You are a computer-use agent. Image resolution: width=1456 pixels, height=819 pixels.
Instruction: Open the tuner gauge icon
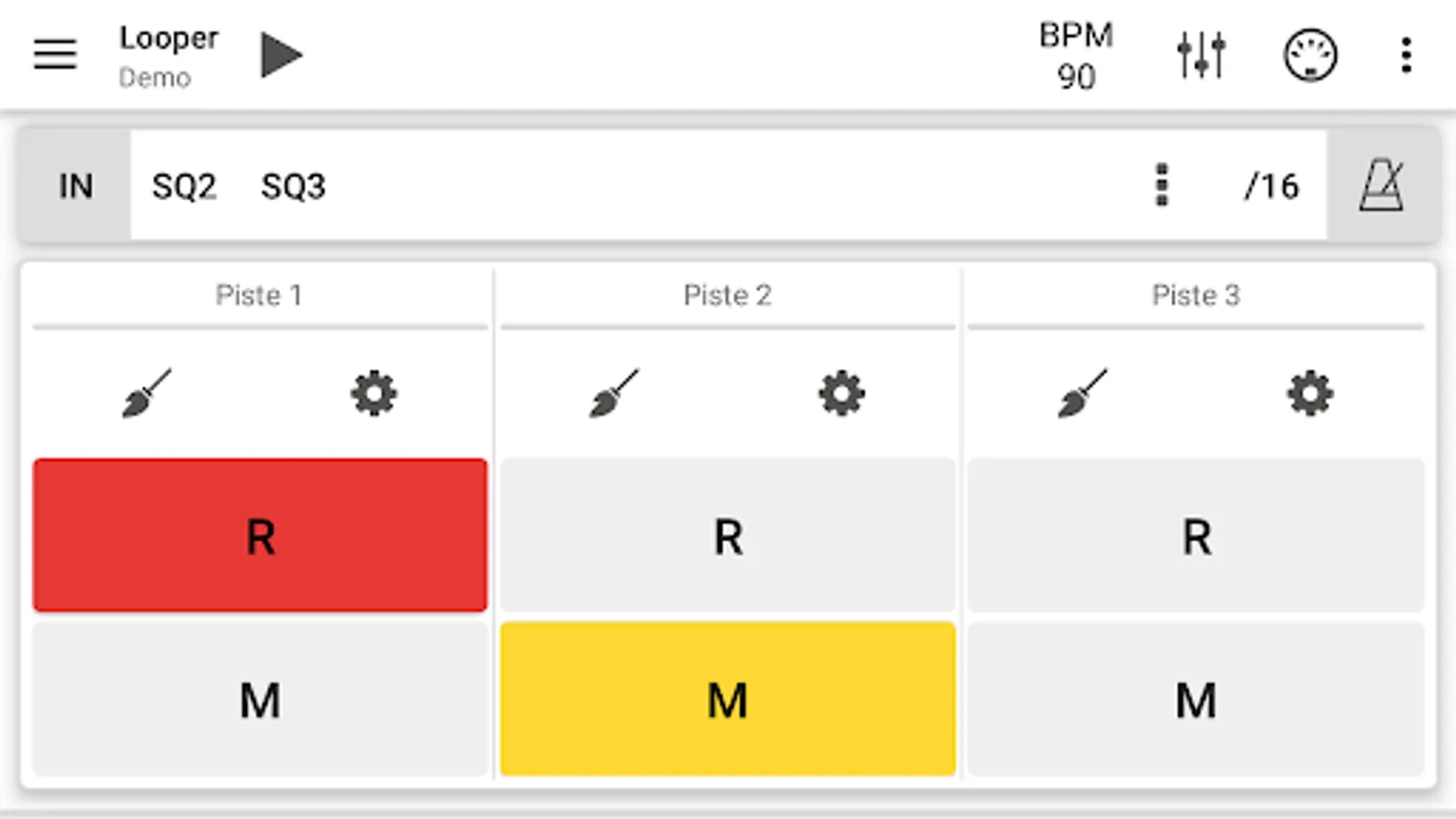[x=1309, y=55]
